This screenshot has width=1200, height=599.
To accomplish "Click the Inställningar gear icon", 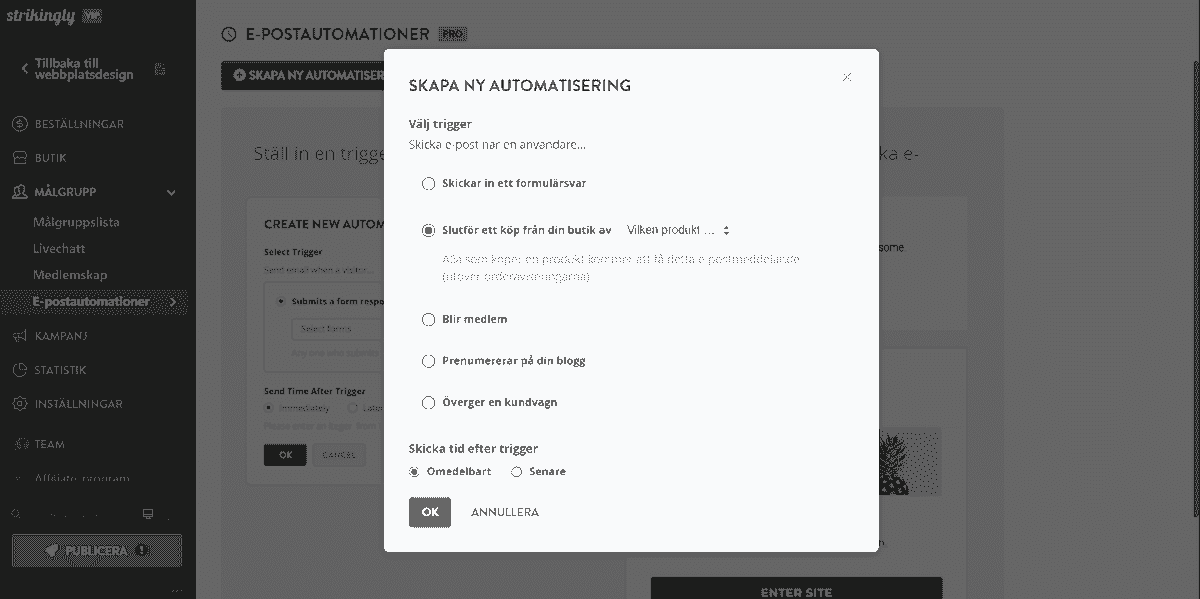I will 19,404.
